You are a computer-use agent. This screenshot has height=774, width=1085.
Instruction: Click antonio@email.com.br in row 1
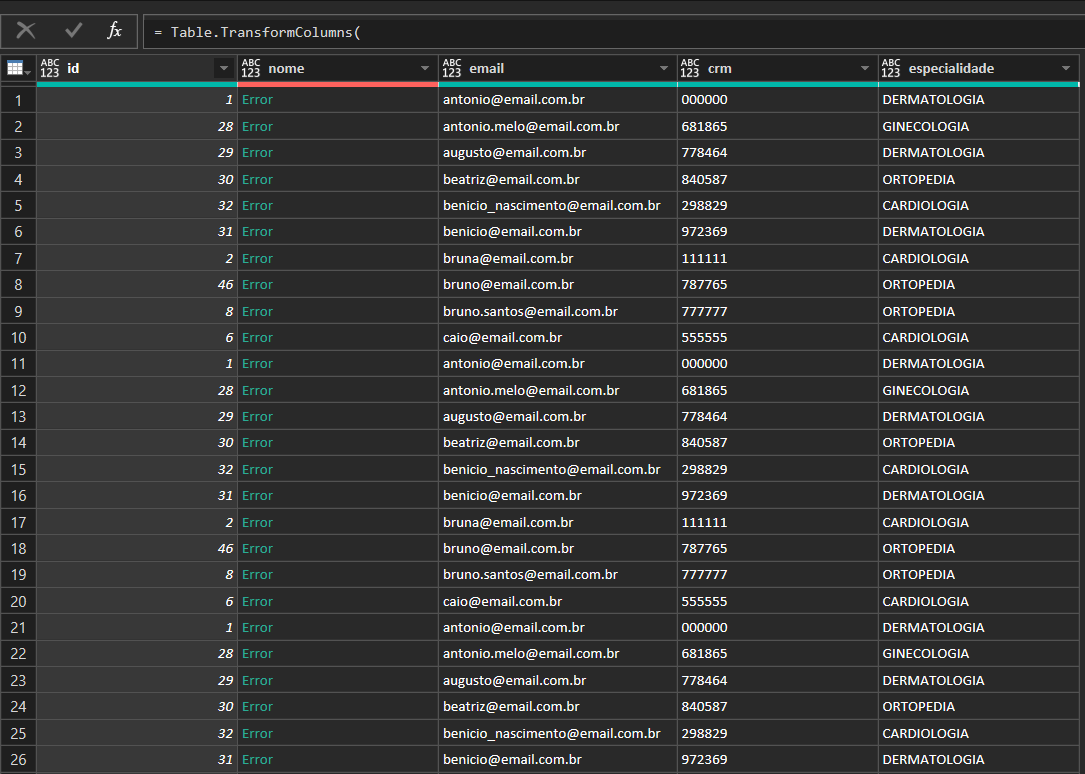[513, 100]
